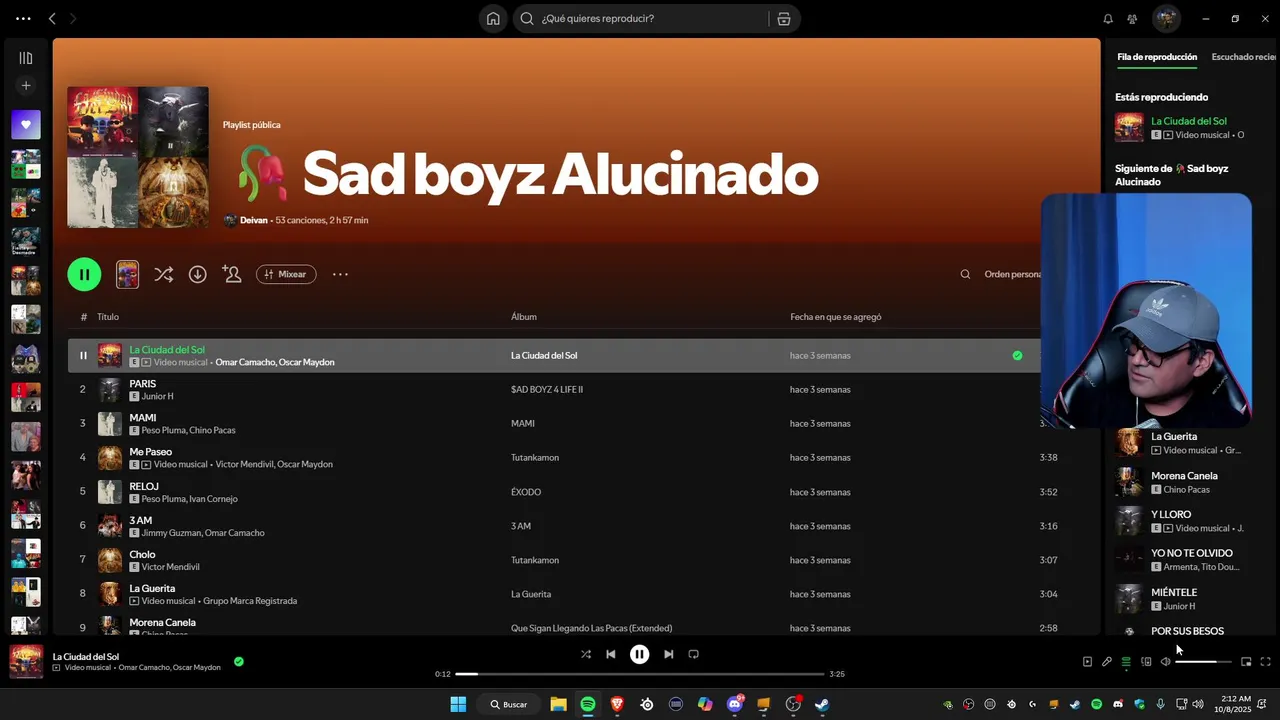Open Steam from the taskbar
Image resolution: width=1280 pixels, height=720 pixels.
(823, 704)
